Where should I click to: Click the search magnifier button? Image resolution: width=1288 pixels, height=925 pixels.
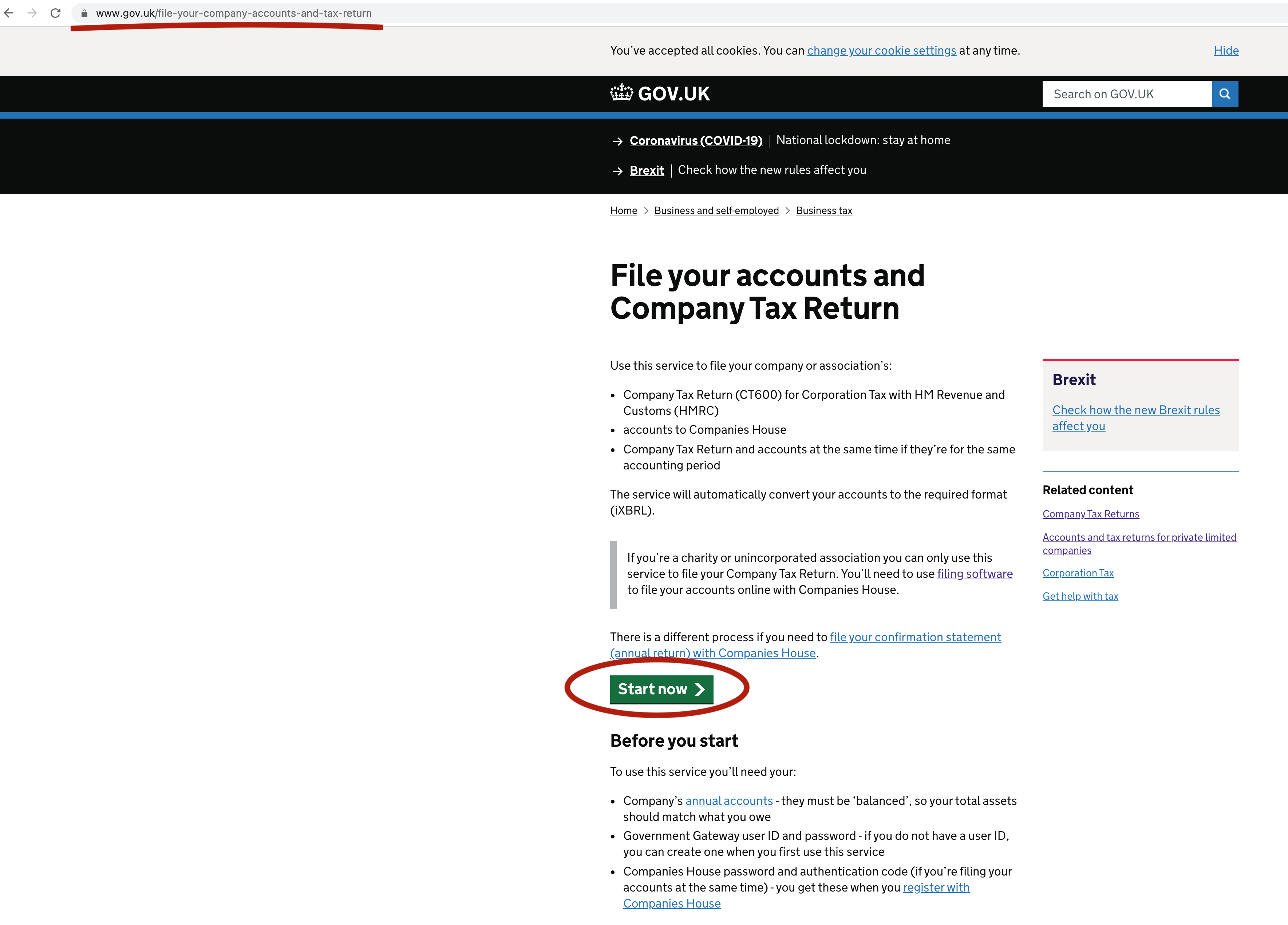pos(1224,94)
